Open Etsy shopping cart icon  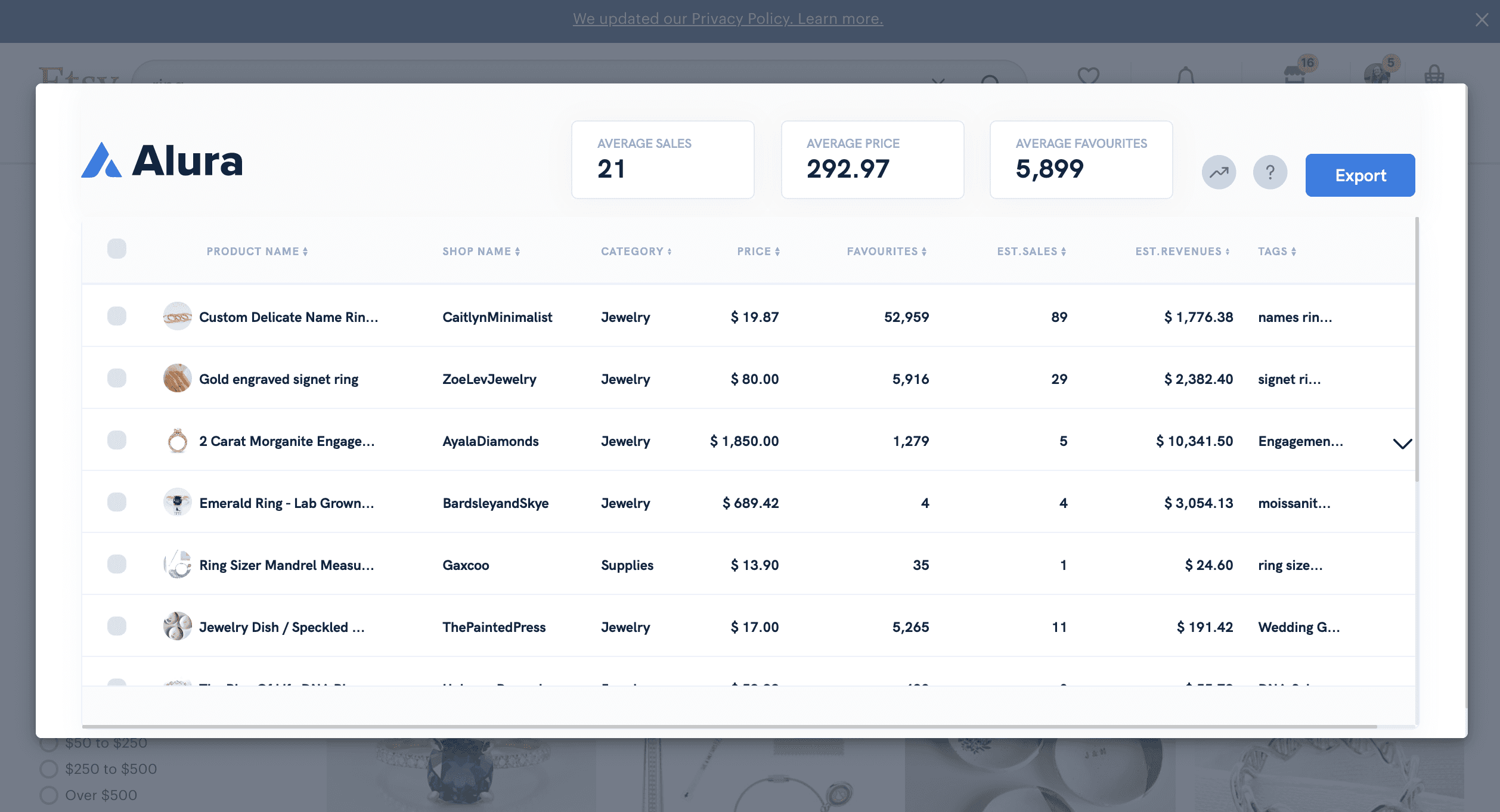pos(1434,75)
